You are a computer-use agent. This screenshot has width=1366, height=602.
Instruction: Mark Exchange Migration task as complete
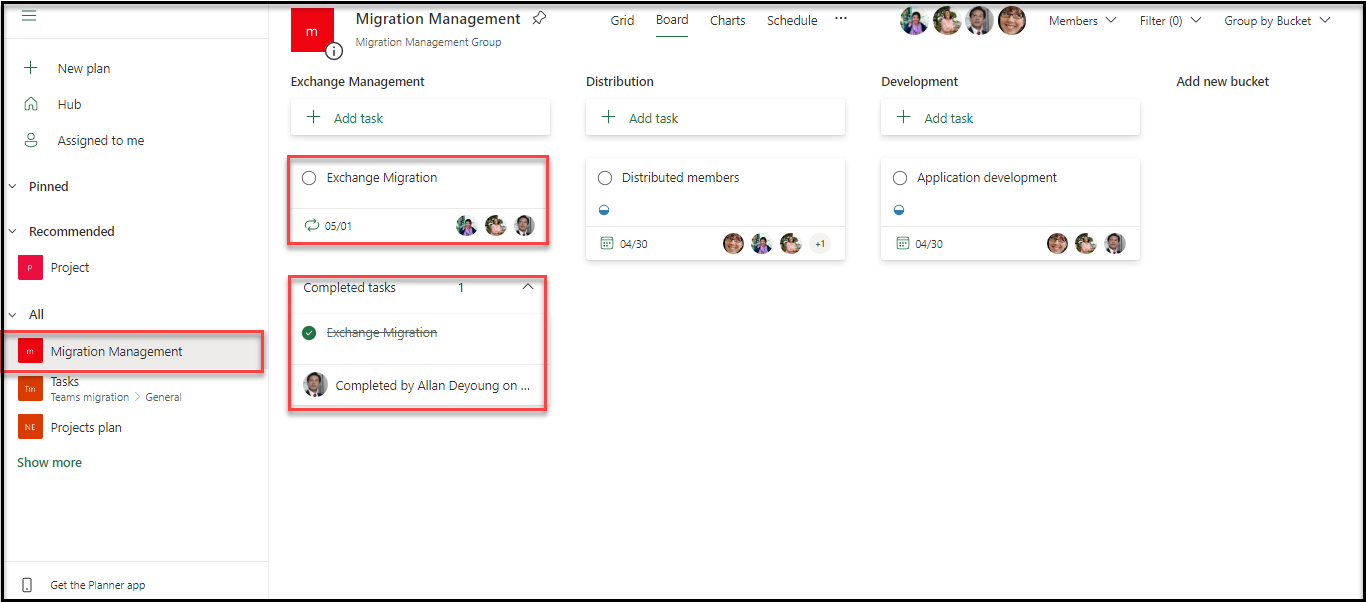pyautogui.click(x=309, y=177)
